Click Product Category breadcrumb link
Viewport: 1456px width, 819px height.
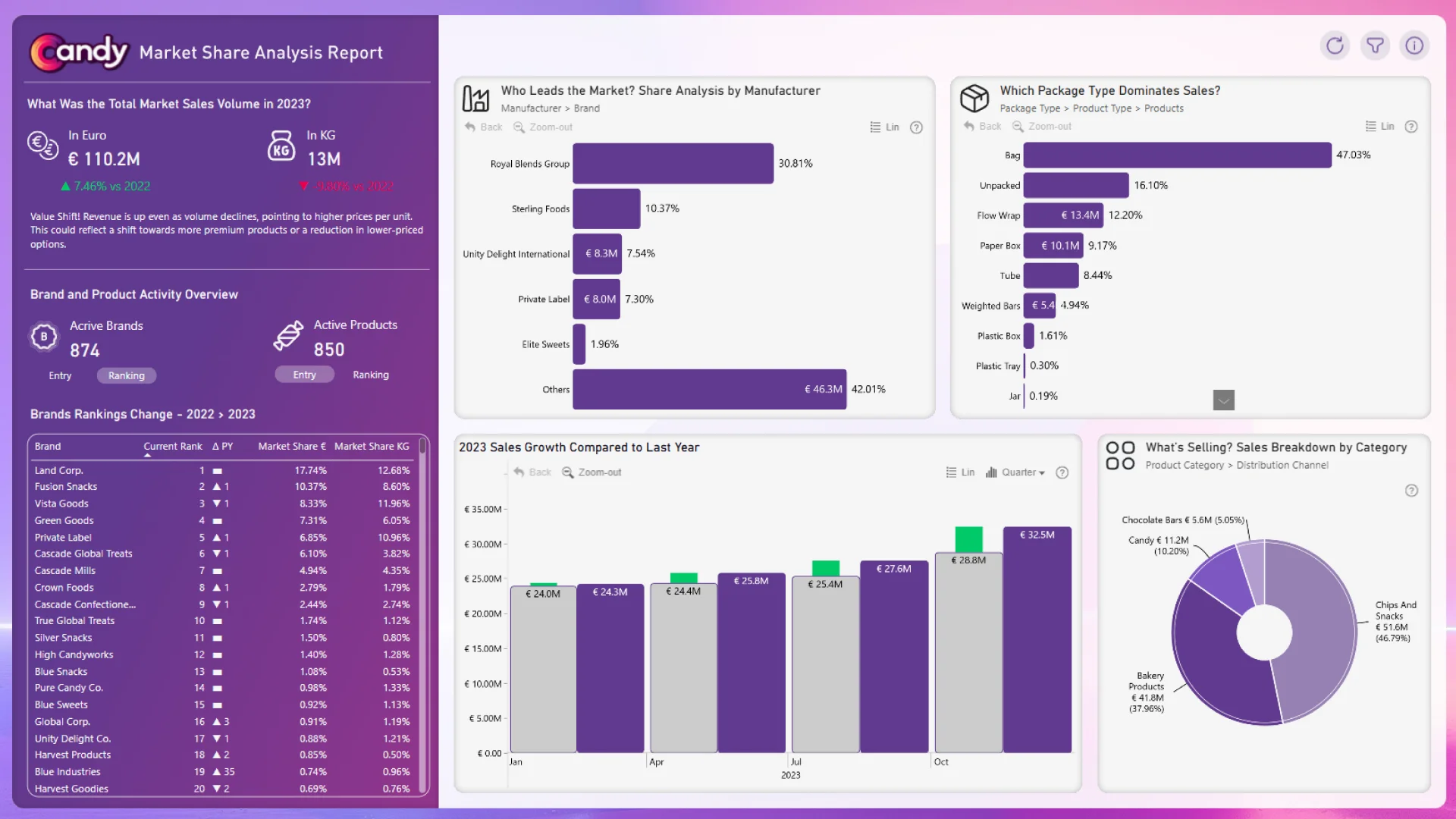tap(1185, 466)
